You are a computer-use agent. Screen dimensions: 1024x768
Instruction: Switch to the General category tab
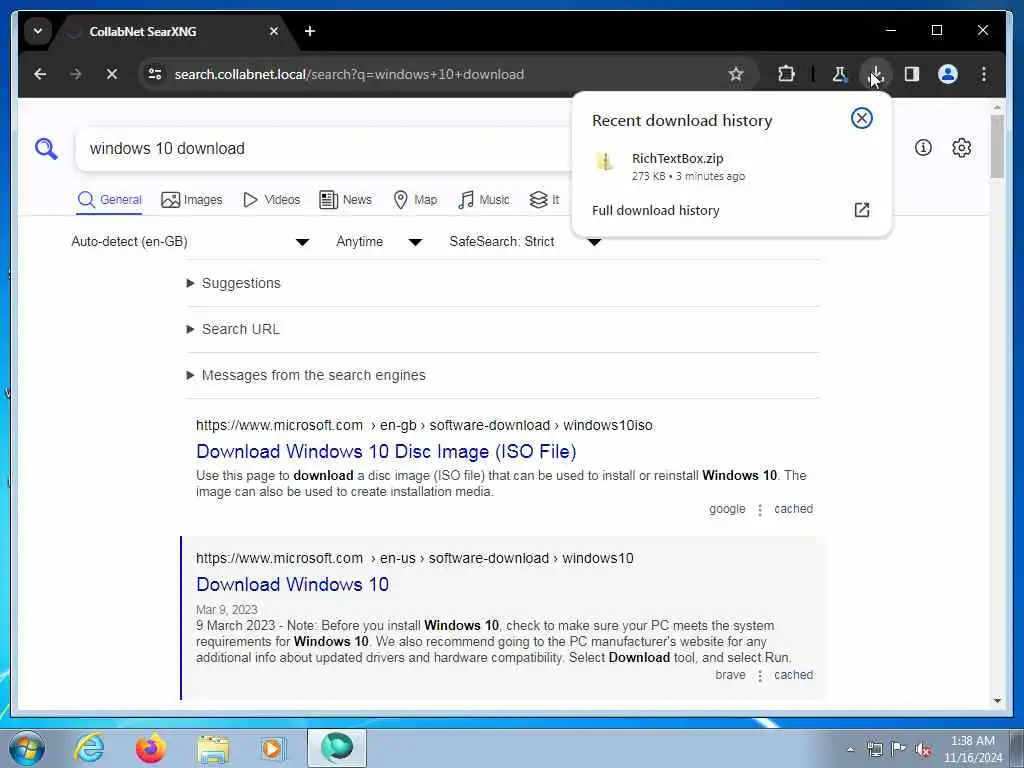pyautogui.click(x=110, y=200)
